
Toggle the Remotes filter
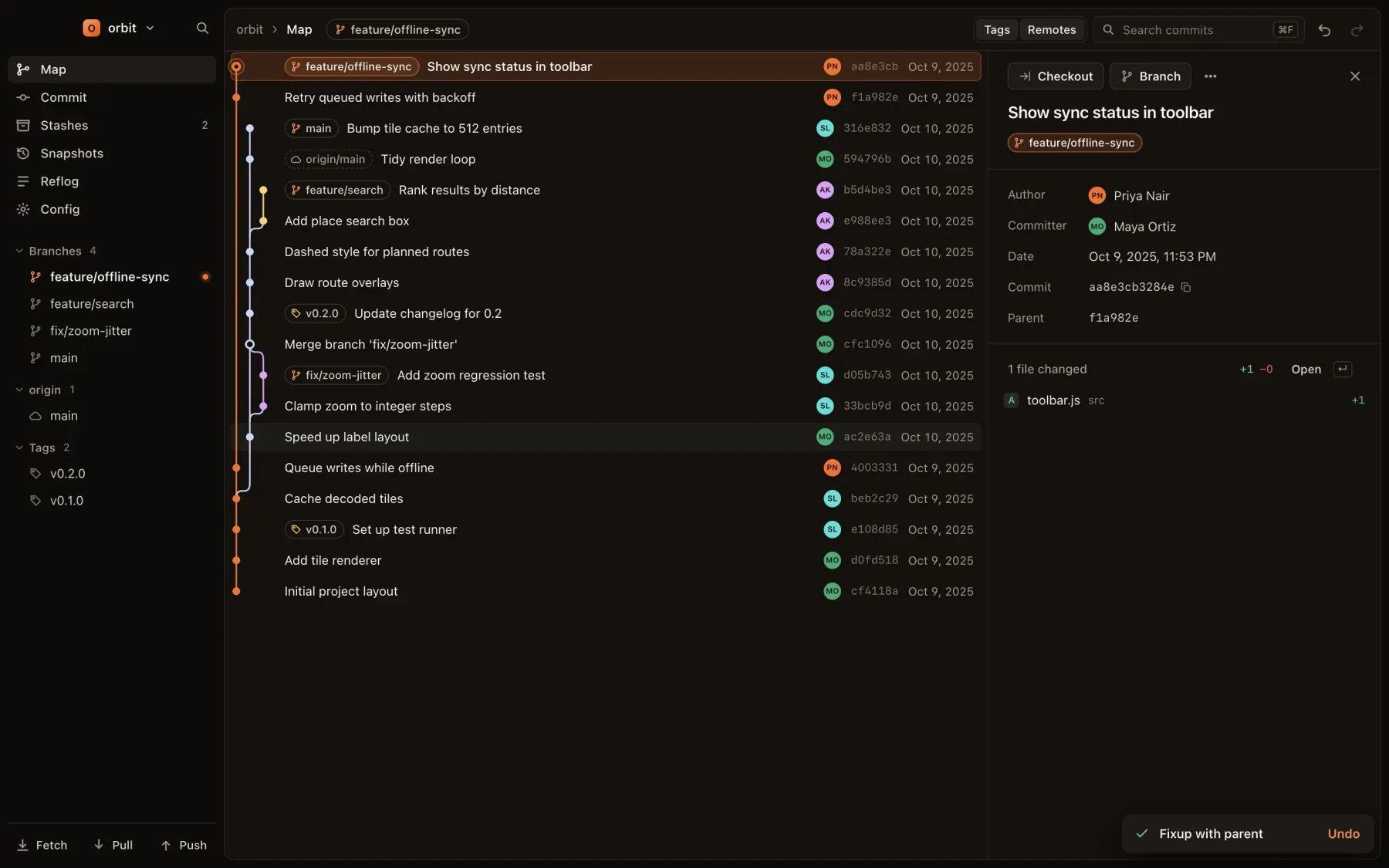1051,29
